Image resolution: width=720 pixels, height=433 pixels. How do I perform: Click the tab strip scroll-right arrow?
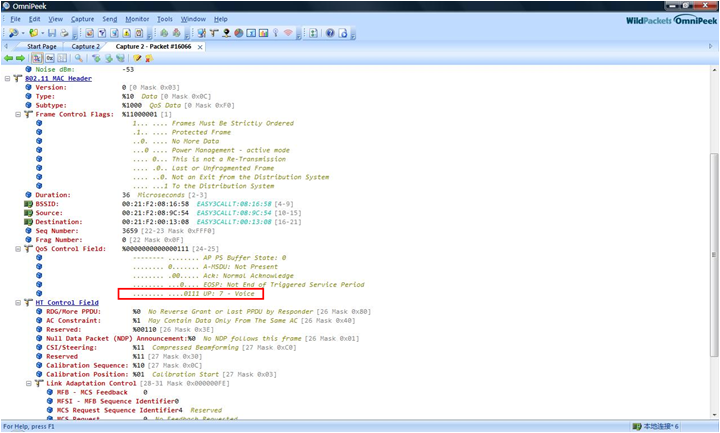[x=710, y=46]
